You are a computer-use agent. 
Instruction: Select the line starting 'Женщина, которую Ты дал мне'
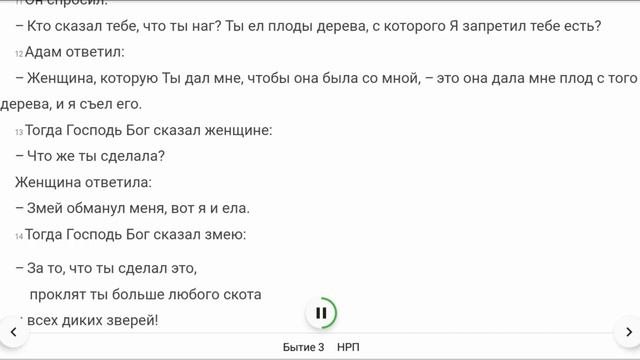[x=326, y=78]
